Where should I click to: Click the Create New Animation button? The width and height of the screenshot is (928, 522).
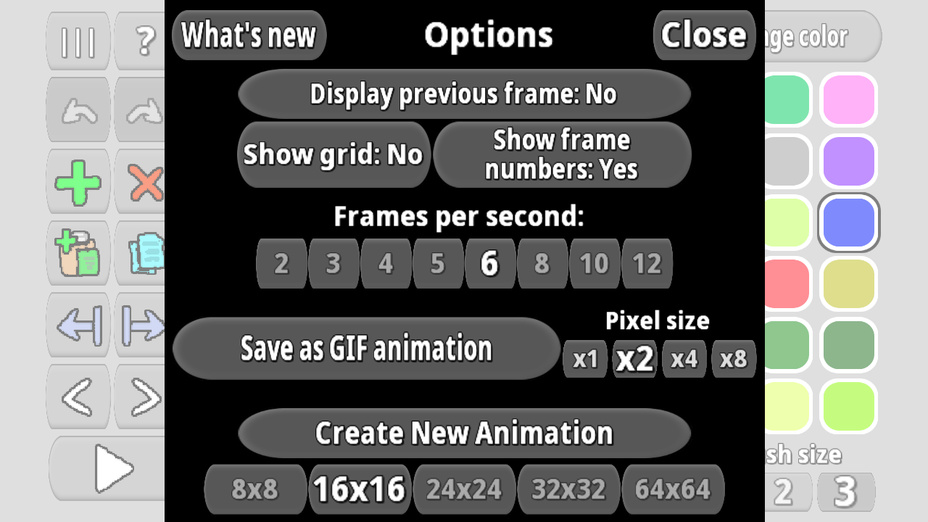pos(464,433)
